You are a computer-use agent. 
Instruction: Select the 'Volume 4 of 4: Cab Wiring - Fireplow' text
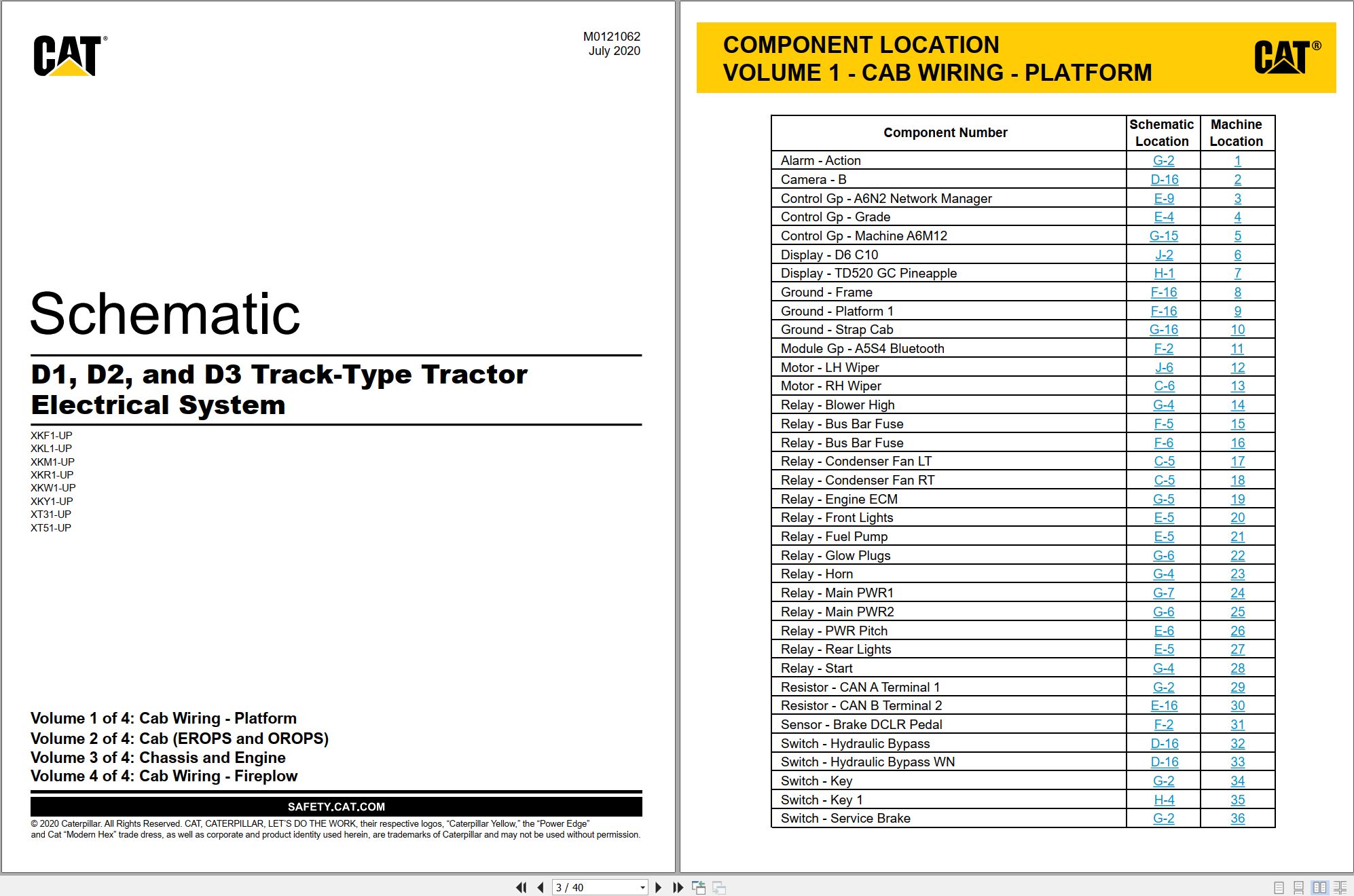tap(164, 776)
